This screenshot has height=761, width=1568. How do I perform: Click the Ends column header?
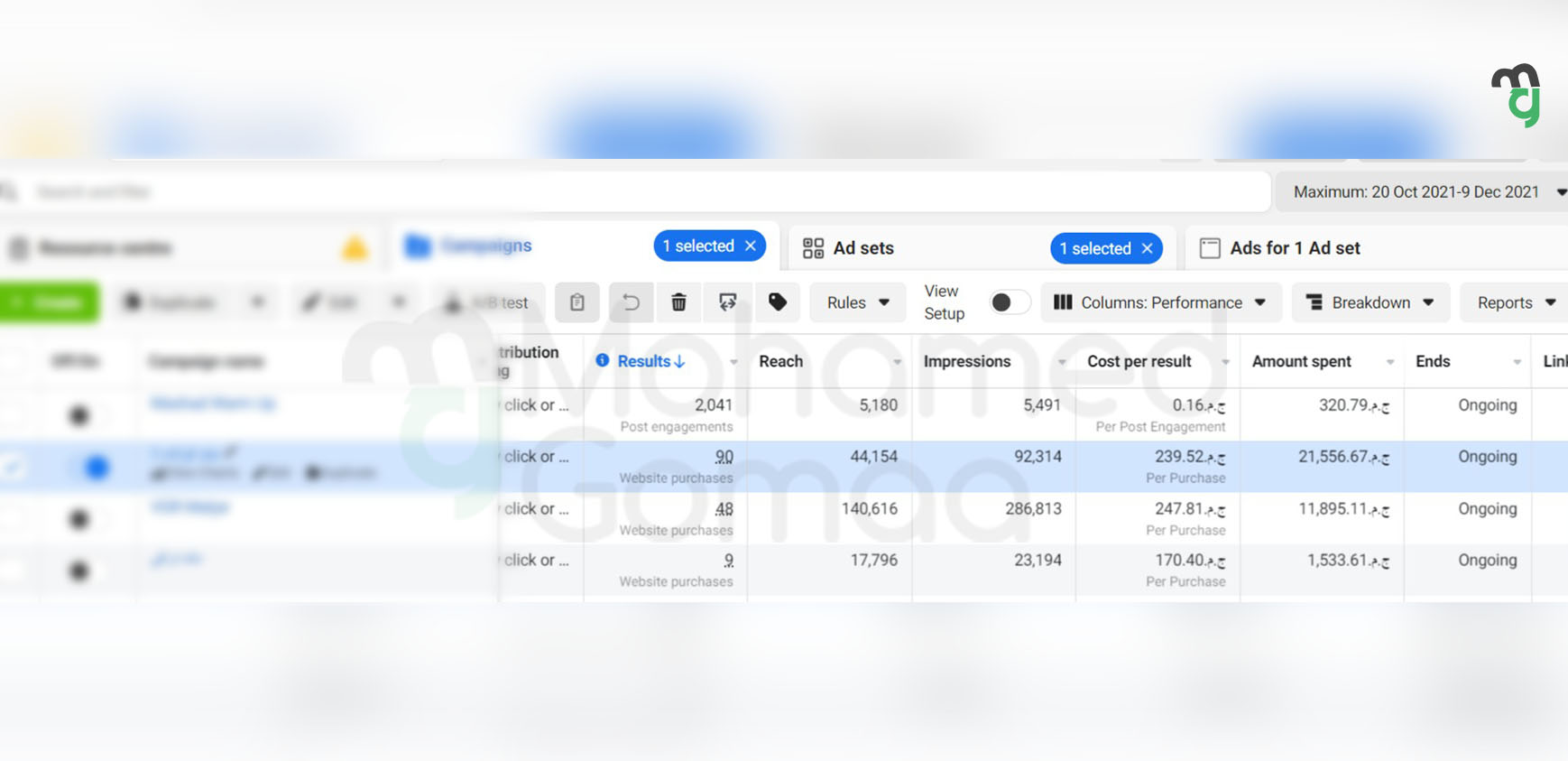coord(1433,361)
